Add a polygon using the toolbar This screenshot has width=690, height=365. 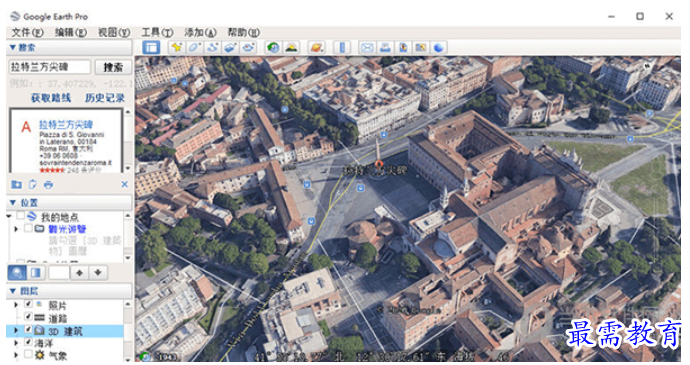coord(195,48)
